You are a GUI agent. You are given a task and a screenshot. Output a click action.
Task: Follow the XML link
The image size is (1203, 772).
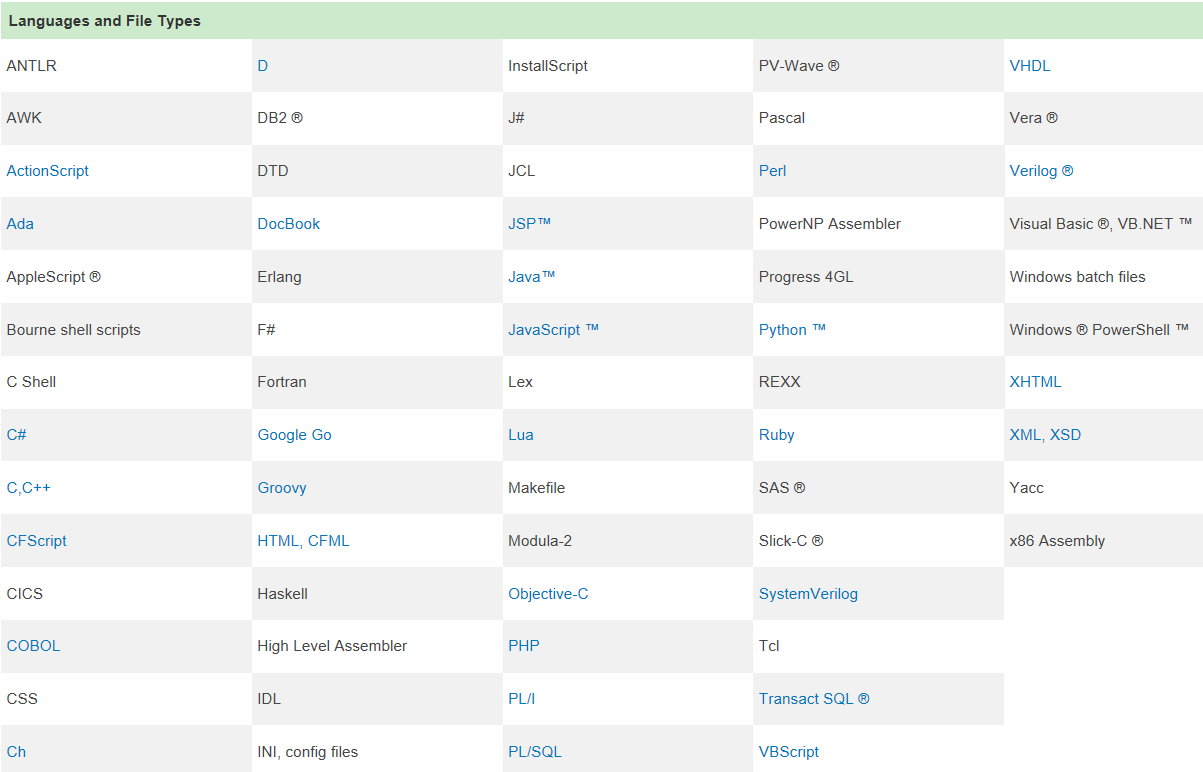[x=1025, y=435]
